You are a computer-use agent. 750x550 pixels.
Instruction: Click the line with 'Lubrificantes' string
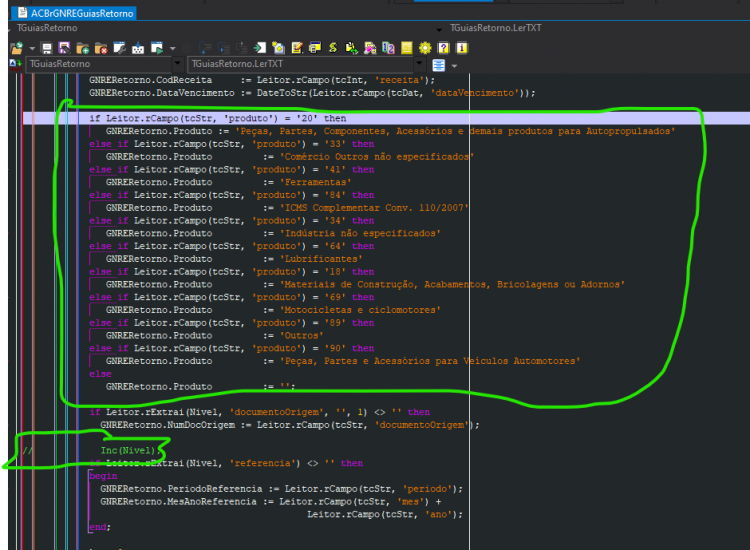tap(234, 259)
